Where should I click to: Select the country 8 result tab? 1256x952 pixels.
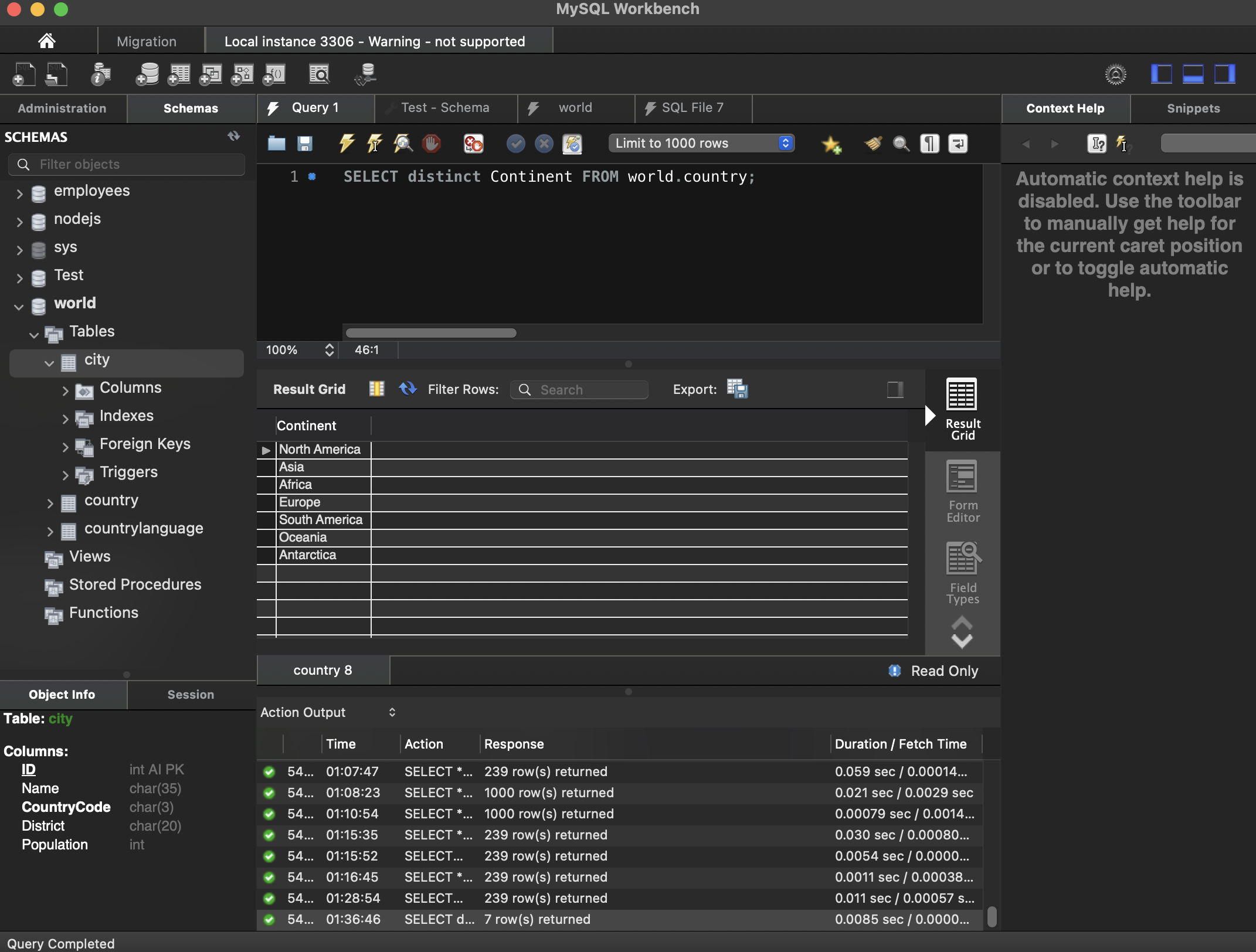[x=323, y=670]
